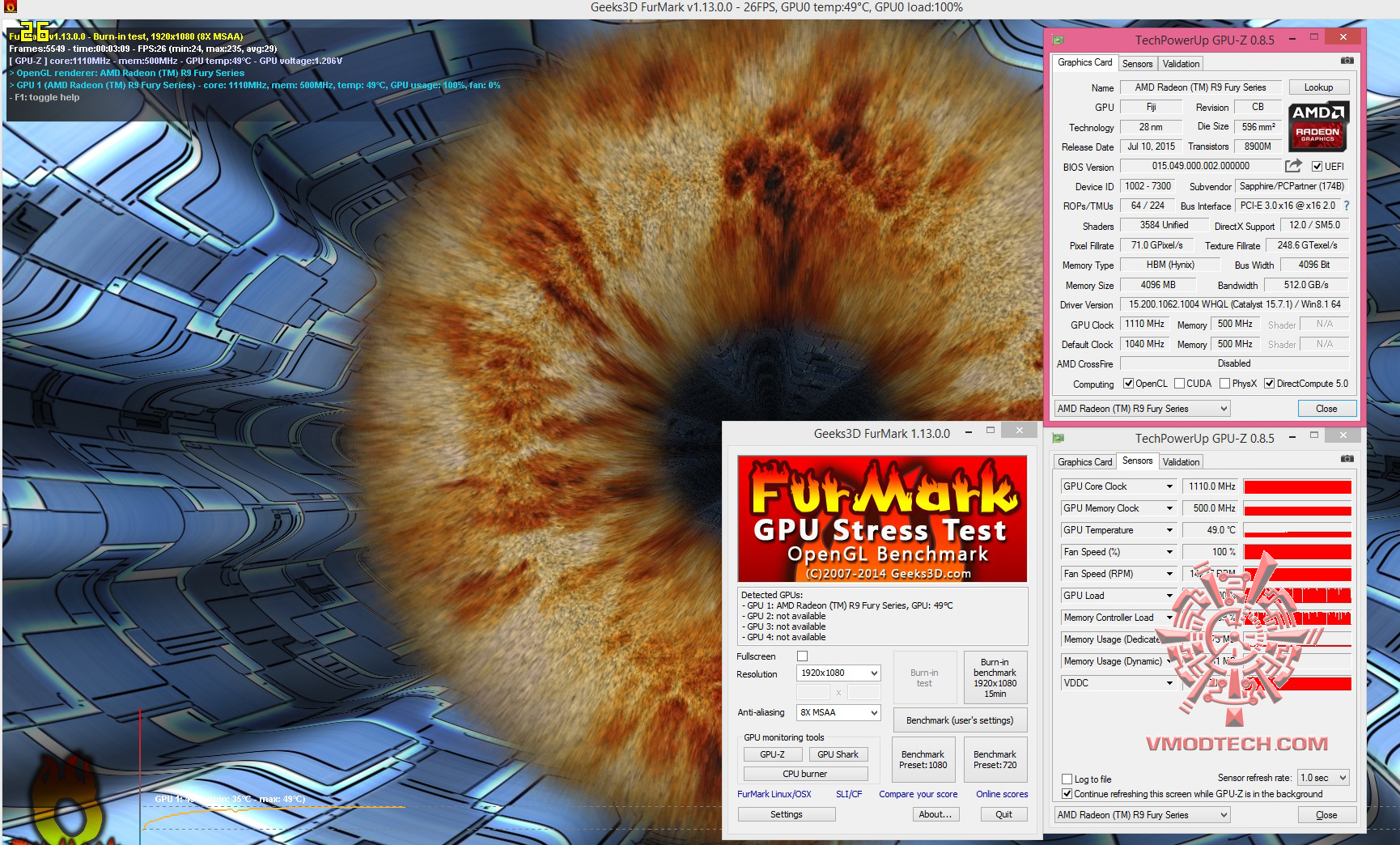The width and height of the screenshot is (1400, 845).
Task: Switch to the Sensors tab in GPU-Z
Action: [1138, 63]
